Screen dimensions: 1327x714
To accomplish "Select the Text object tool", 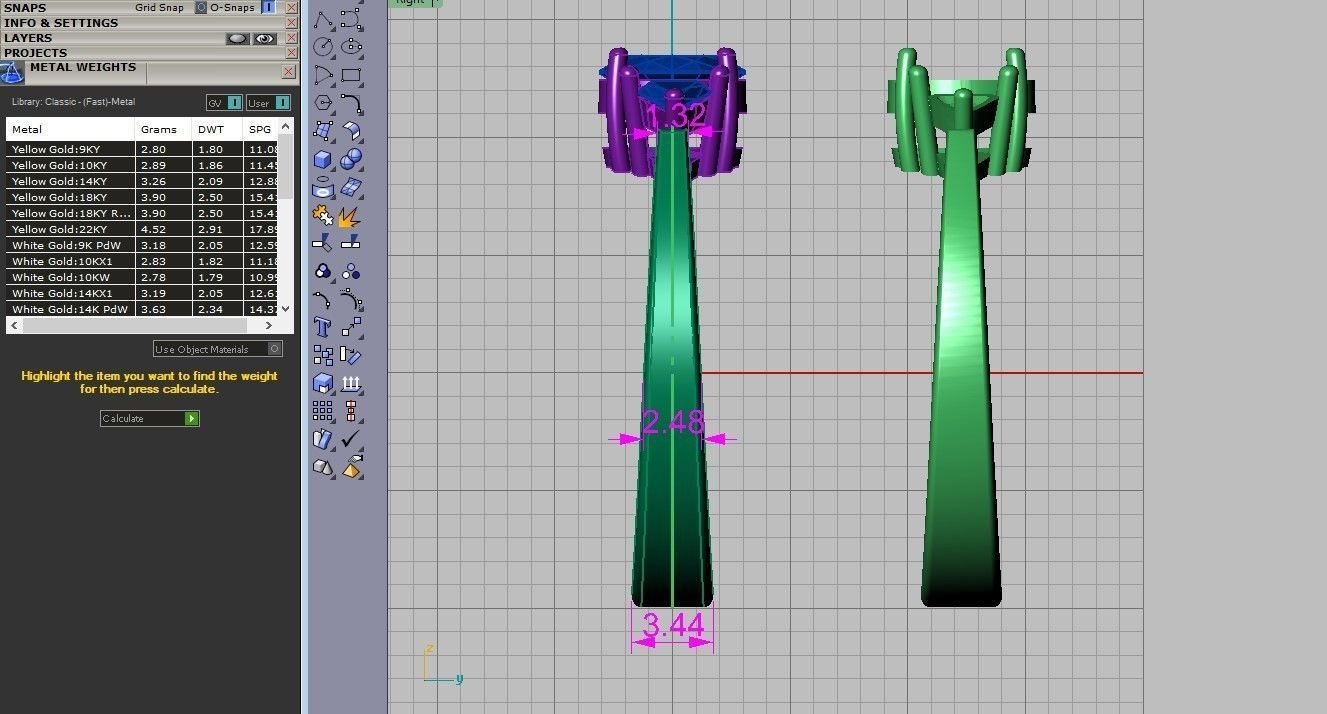I will [x=324, y=327].
